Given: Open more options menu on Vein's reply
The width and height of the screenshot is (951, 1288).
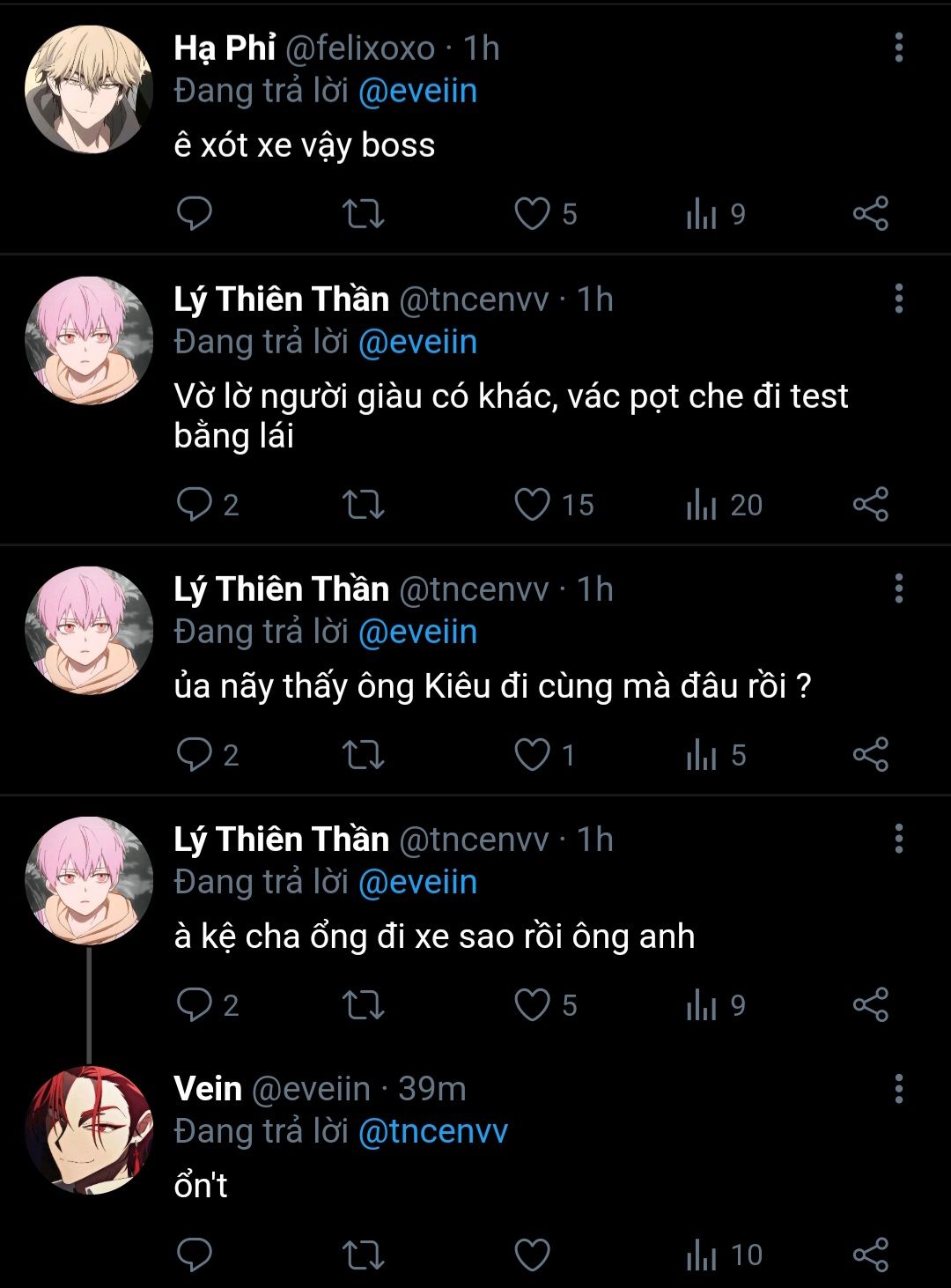Looking at the screenshot, I should 898,1089.
